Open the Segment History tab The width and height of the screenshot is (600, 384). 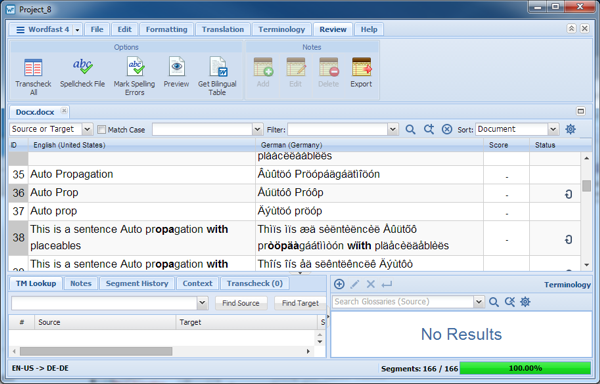137,283
